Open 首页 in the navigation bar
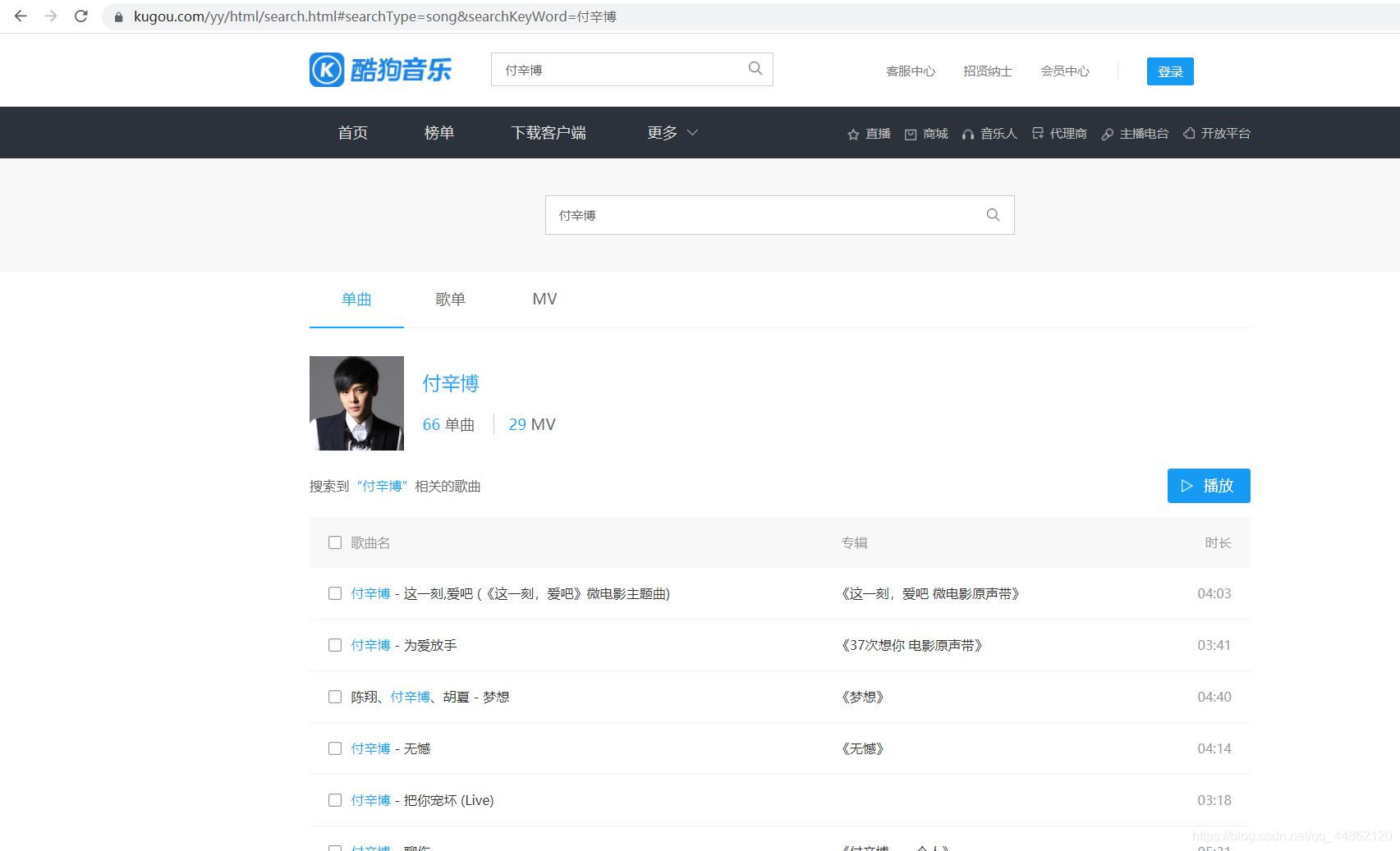The height and width of the screenshot is (851, 1400). [353, 133]
